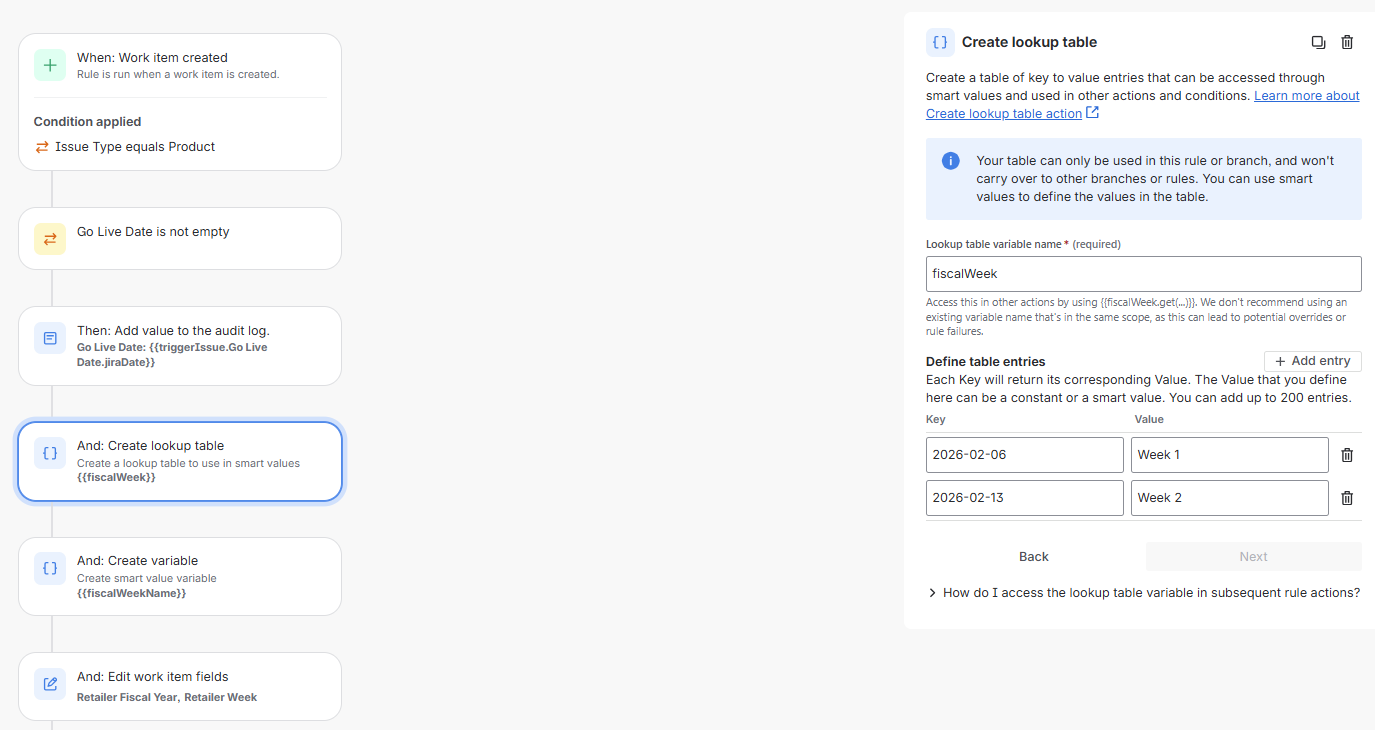Select the Then: Add value to audit log step
This screenshot has height=730, width=1375.
click(180, 346)
